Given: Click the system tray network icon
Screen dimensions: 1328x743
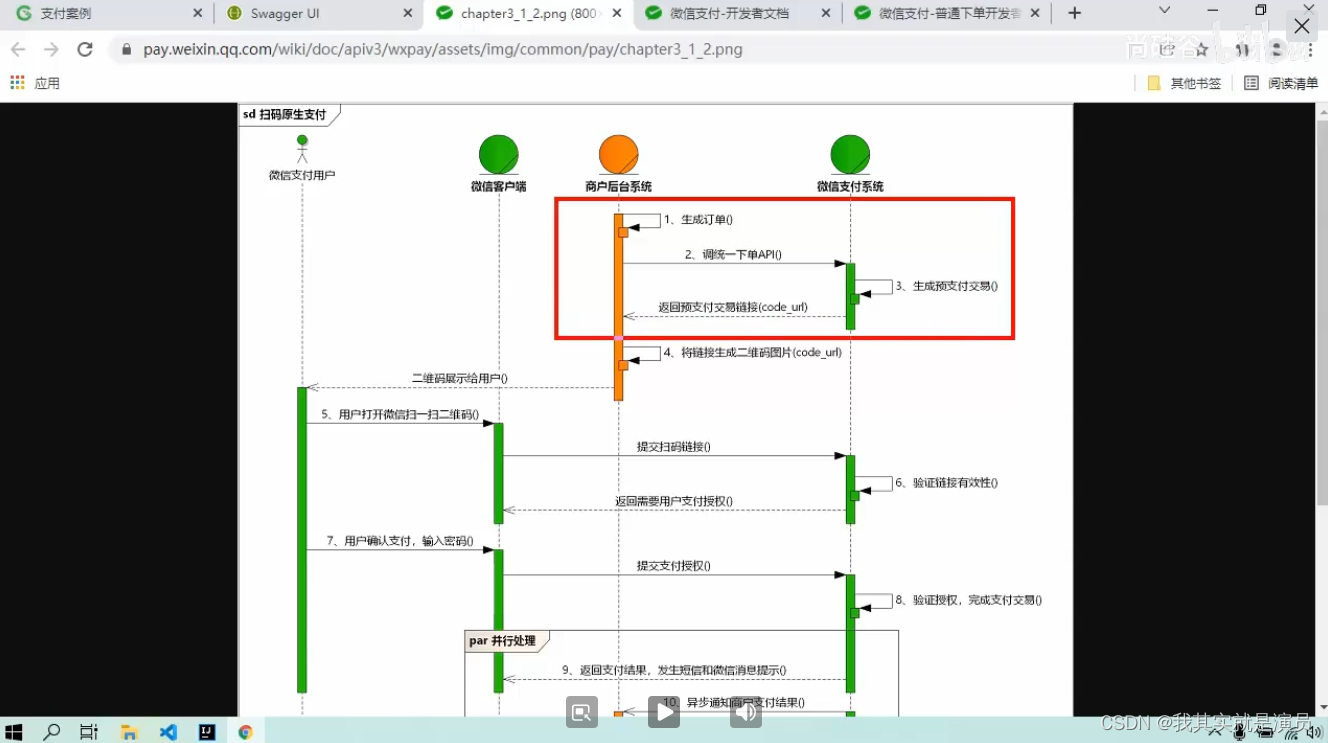Looking at the screenshot, I should pyautogui.click(x=1290, y=732).
